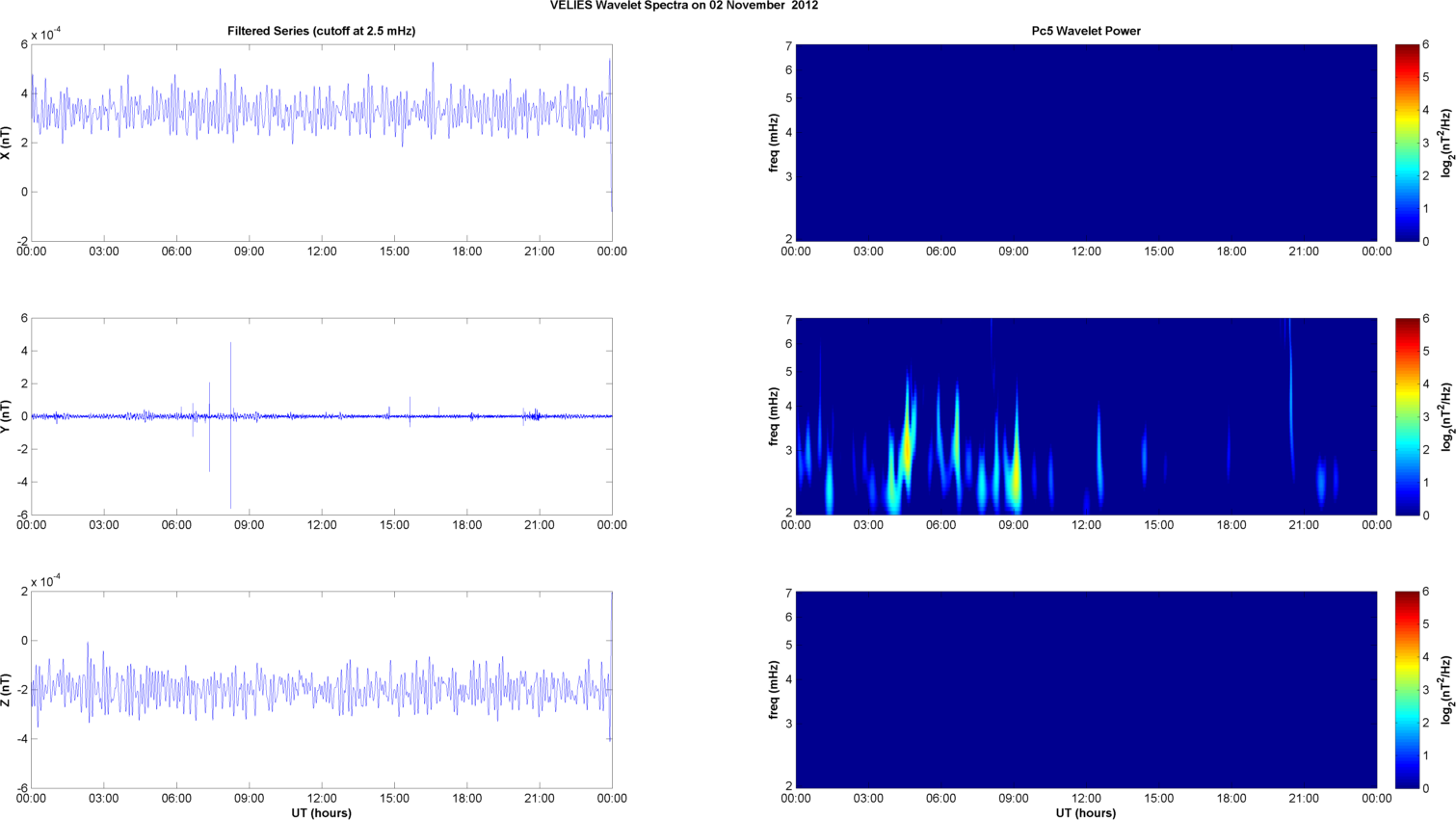Image resolution: width=1456 pixels, height=820 pixels.
Task: Click the "7" frequency tick on the middle wavelet panel
Action: coord(788,319)
